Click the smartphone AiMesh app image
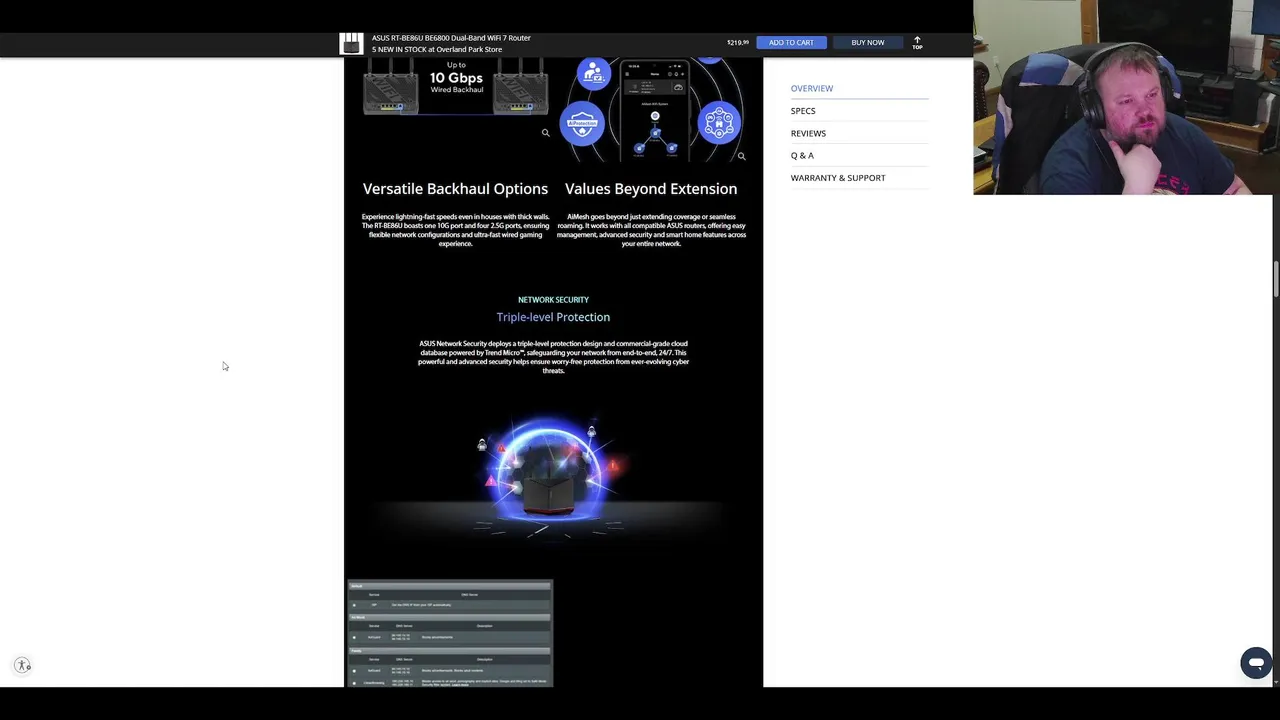The image size is (1280, 720). tap(655, 108)
